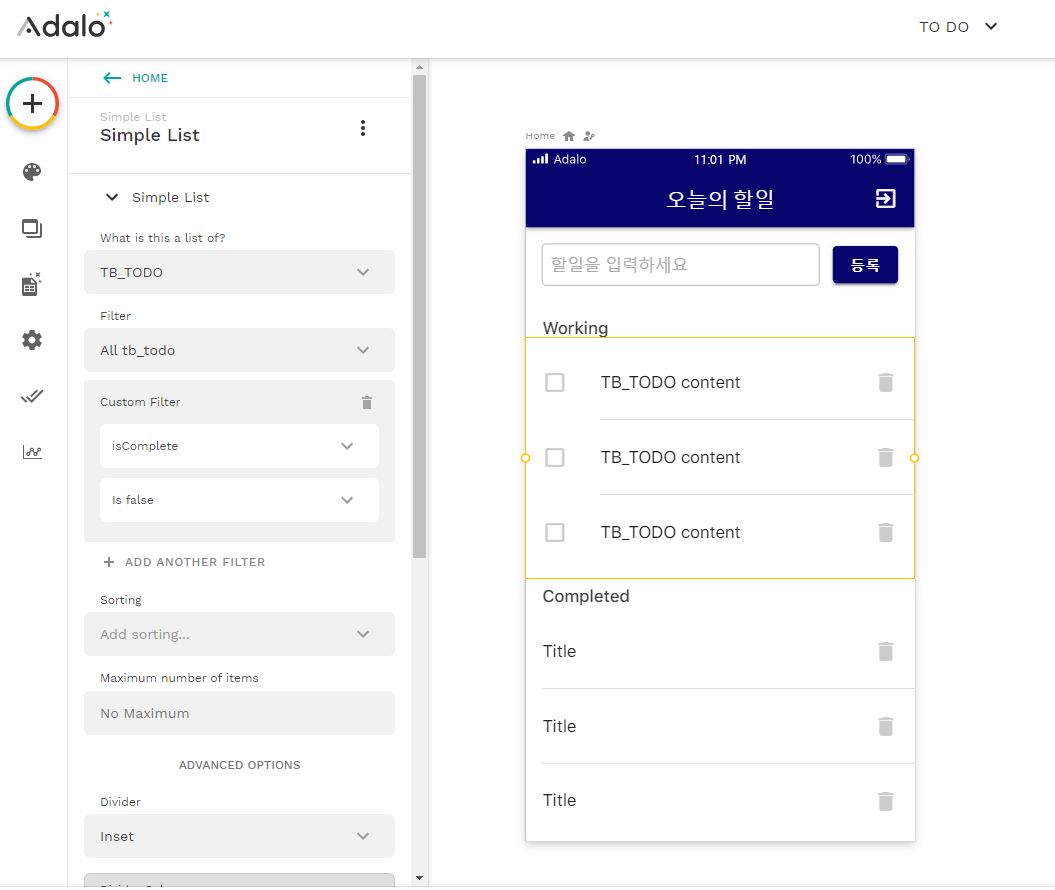This screenshot has height=890, width=1055.
Task: Click third TB_TODO content text
Action: [x=670, y=533]
